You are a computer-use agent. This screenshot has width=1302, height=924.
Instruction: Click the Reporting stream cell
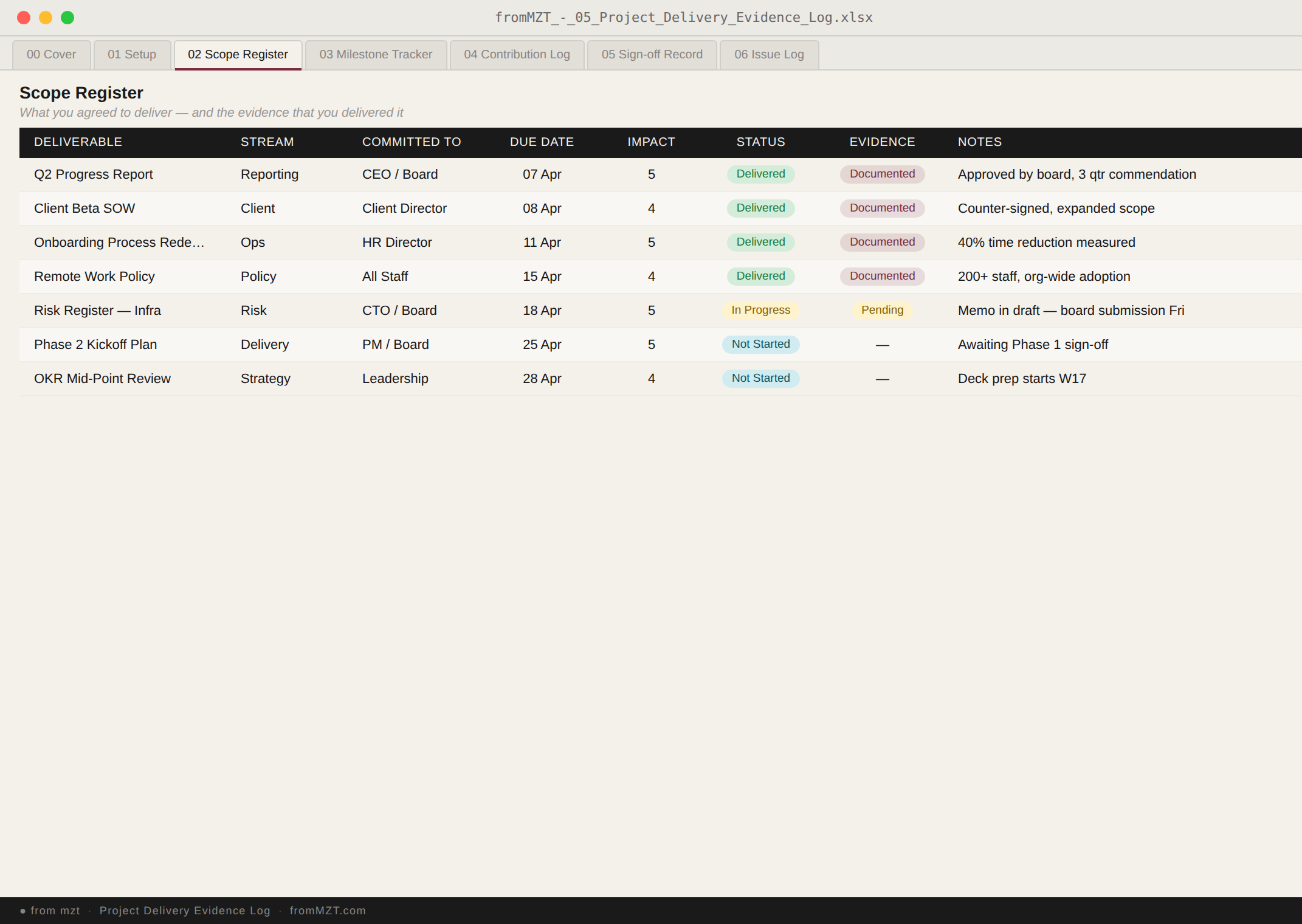[269, 174]
